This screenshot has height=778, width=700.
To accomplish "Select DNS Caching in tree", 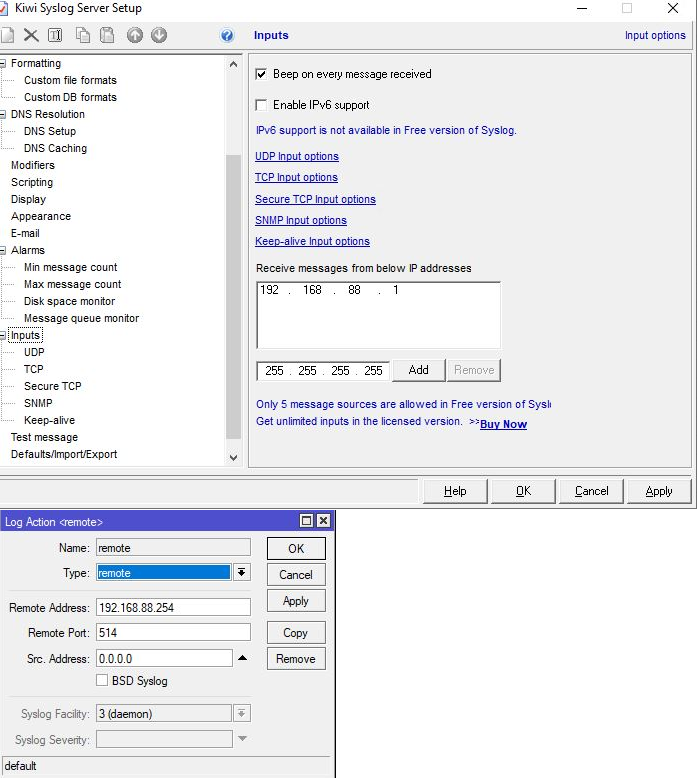I will tap(55, 148).
